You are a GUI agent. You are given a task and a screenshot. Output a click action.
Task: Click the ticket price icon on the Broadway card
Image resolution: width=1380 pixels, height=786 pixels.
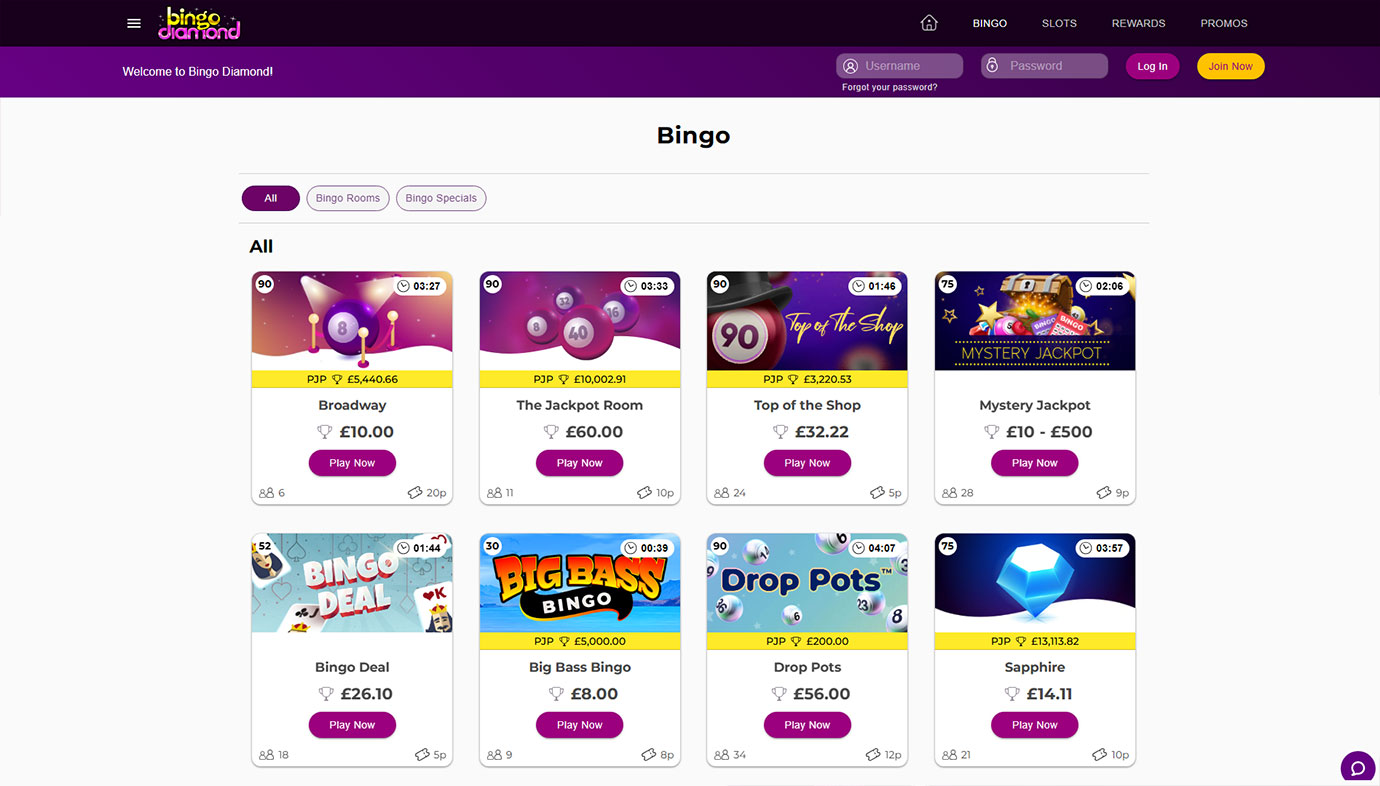414,491
